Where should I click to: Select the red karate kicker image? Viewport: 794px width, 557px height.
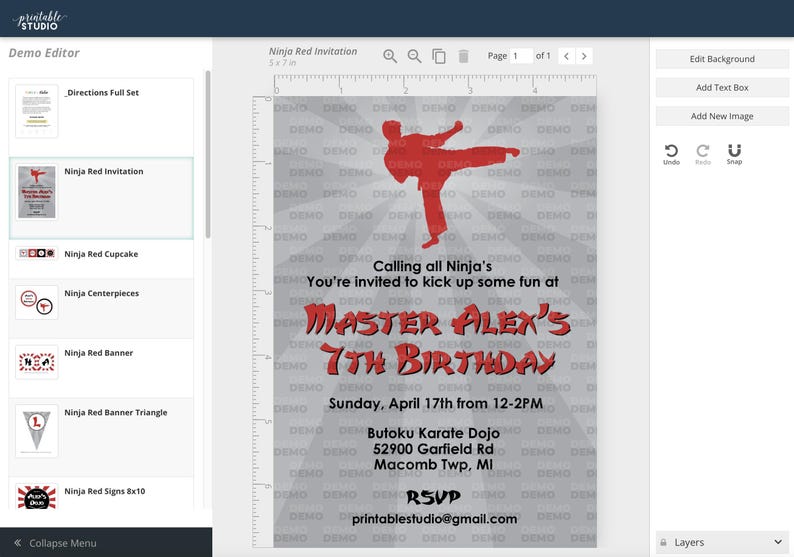tap(451, 183)
